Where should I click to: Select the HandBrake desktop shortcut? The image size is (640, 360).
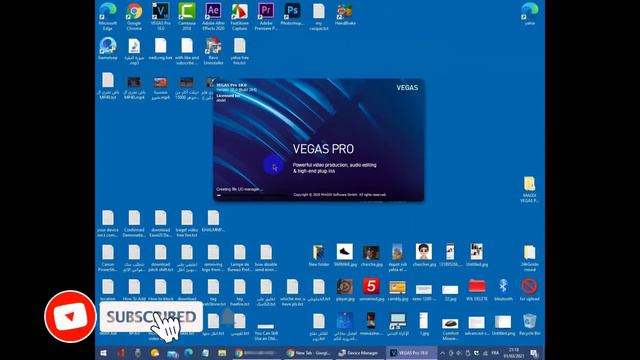tap(345, 15)
